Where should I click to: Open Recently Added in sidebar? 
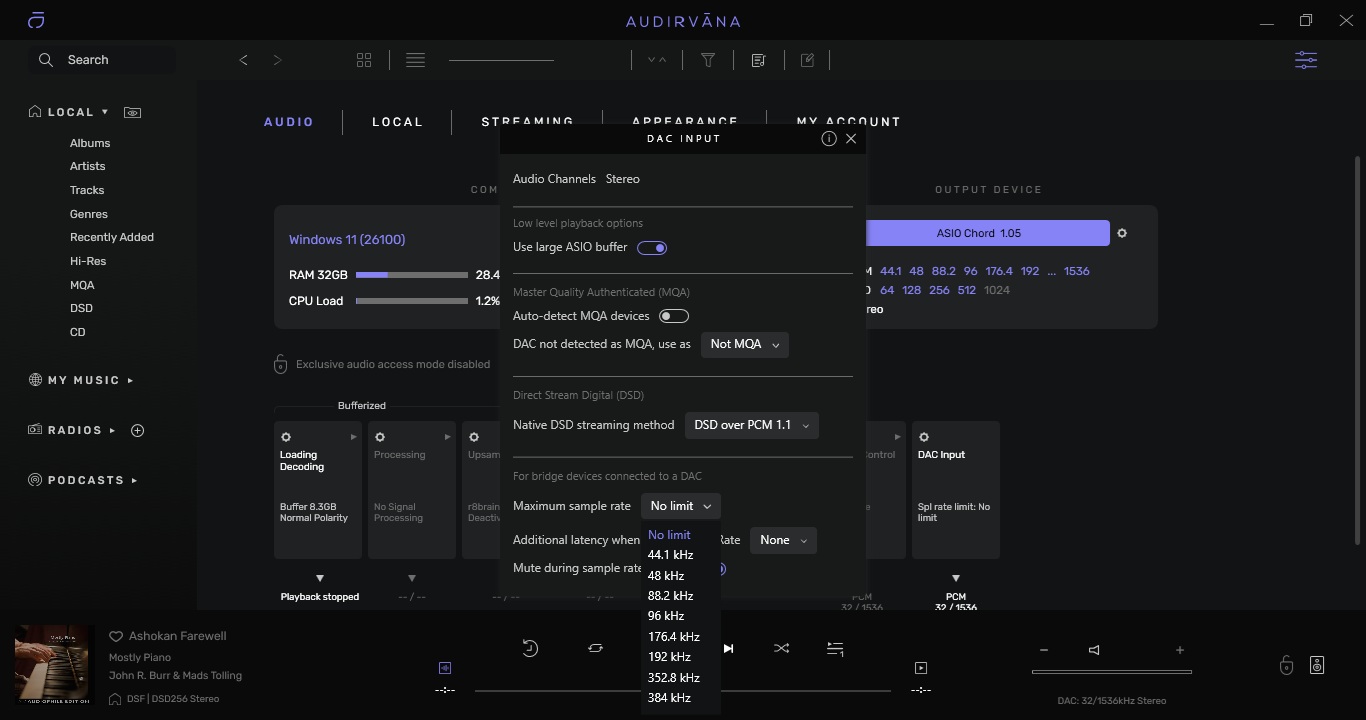pos(112,237)
